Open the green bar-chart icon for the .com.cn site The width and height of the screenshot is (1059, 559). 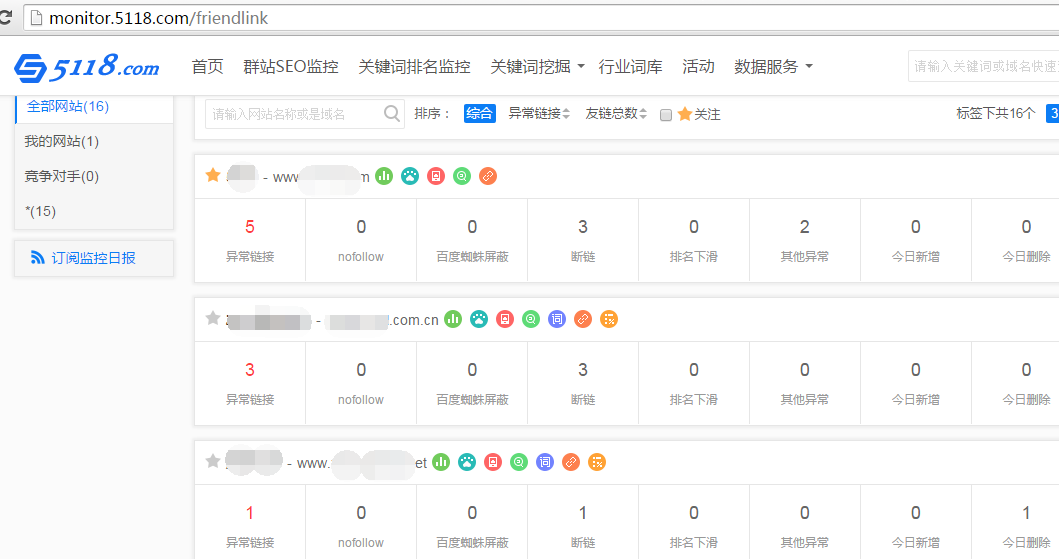pyautogui.click(x=453, y=319)
